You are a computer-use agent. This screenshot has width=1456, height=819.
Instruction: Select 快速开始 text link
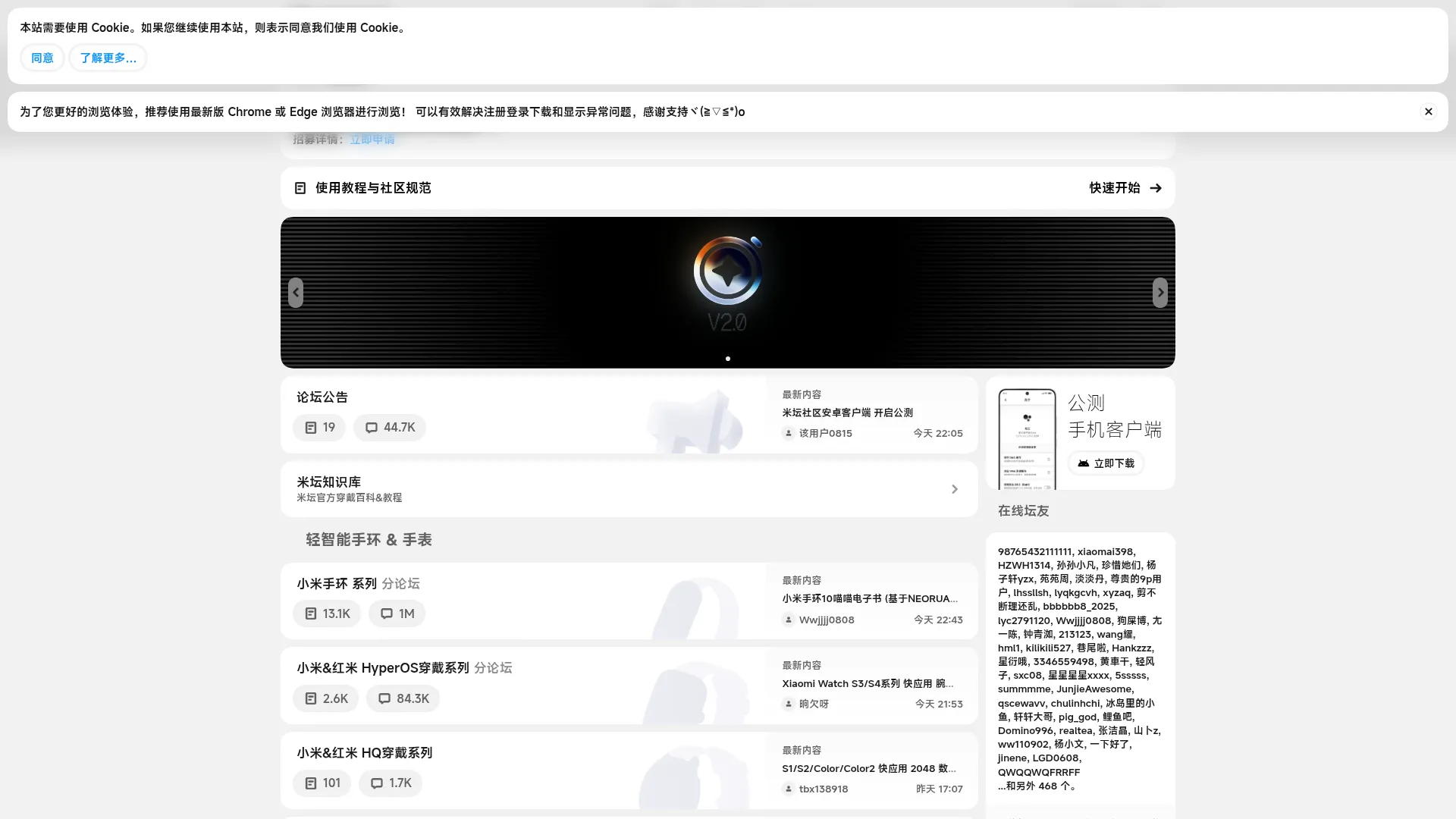pyautogui.click(x=1115, y=188)
